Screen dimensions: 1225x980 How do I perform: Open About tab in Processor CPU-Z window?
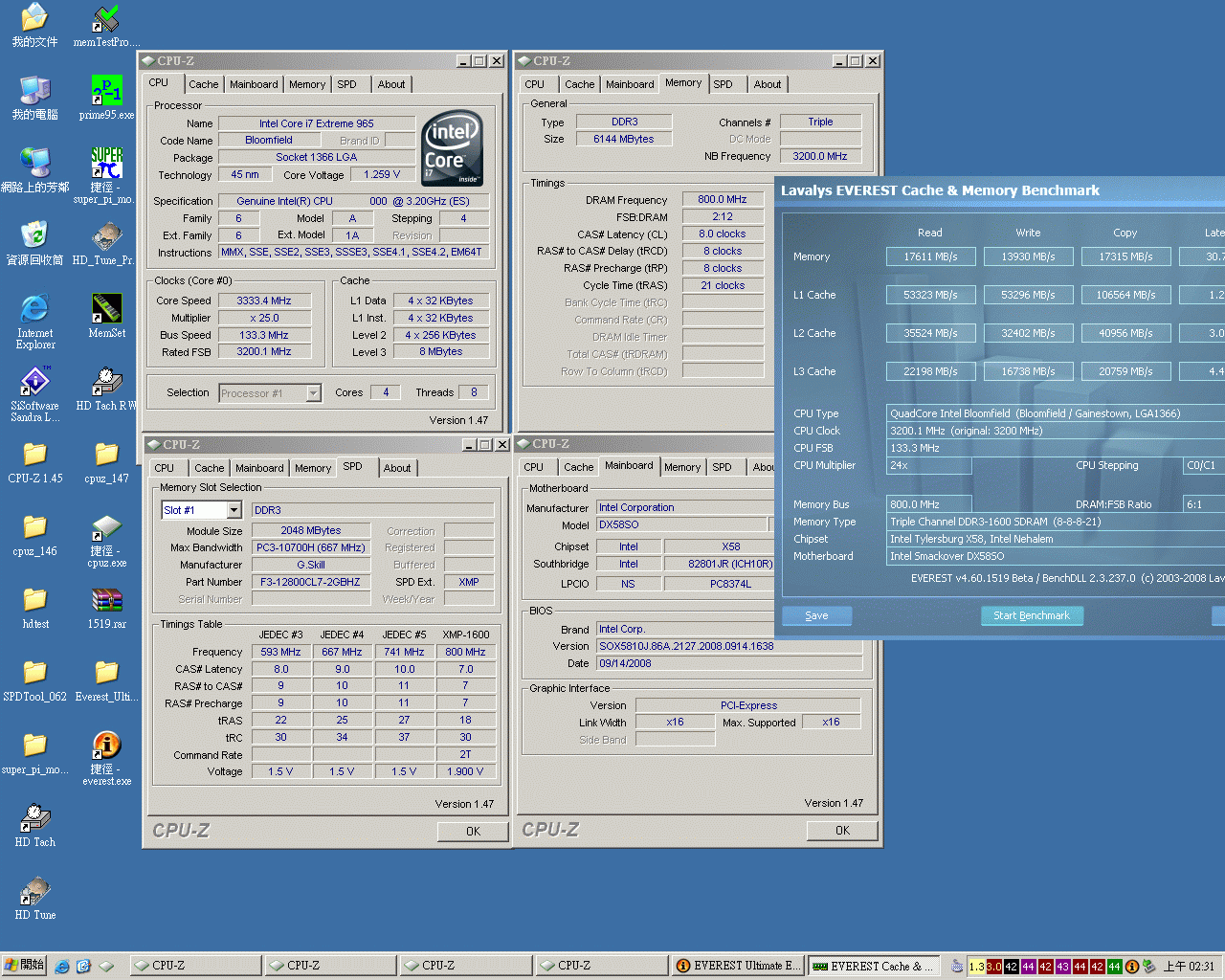pos(390,84)
